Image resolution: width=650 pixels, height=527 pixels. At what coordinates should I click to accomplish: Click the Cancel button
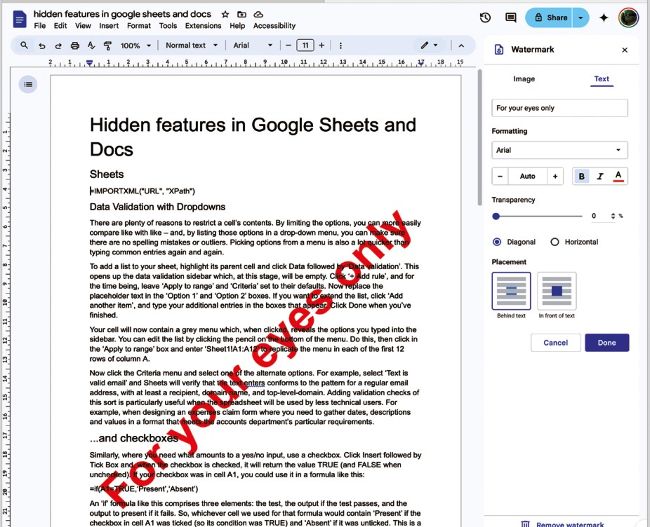click(555, 343)
